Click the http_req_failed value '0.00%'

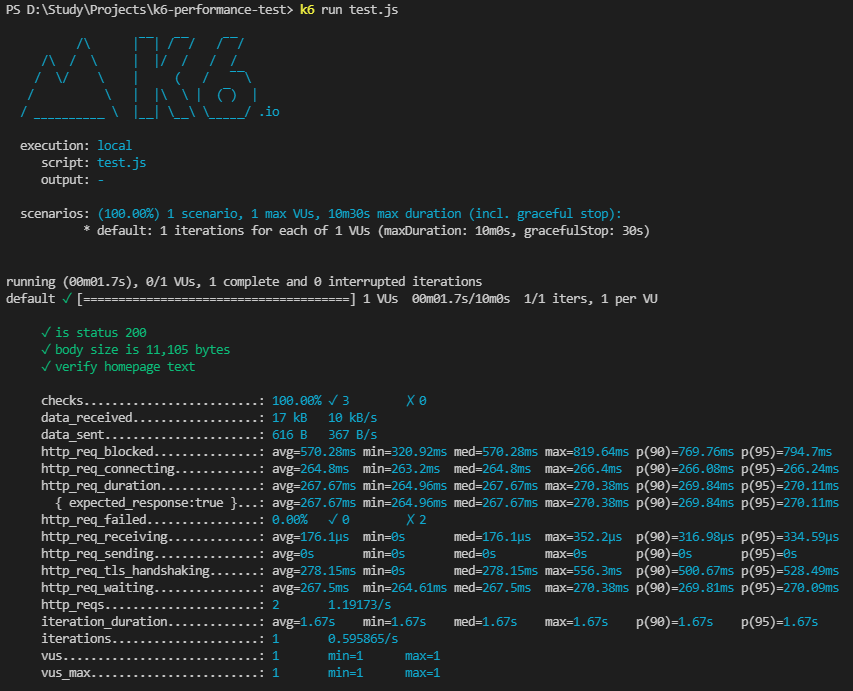click(x=289, y=520)
